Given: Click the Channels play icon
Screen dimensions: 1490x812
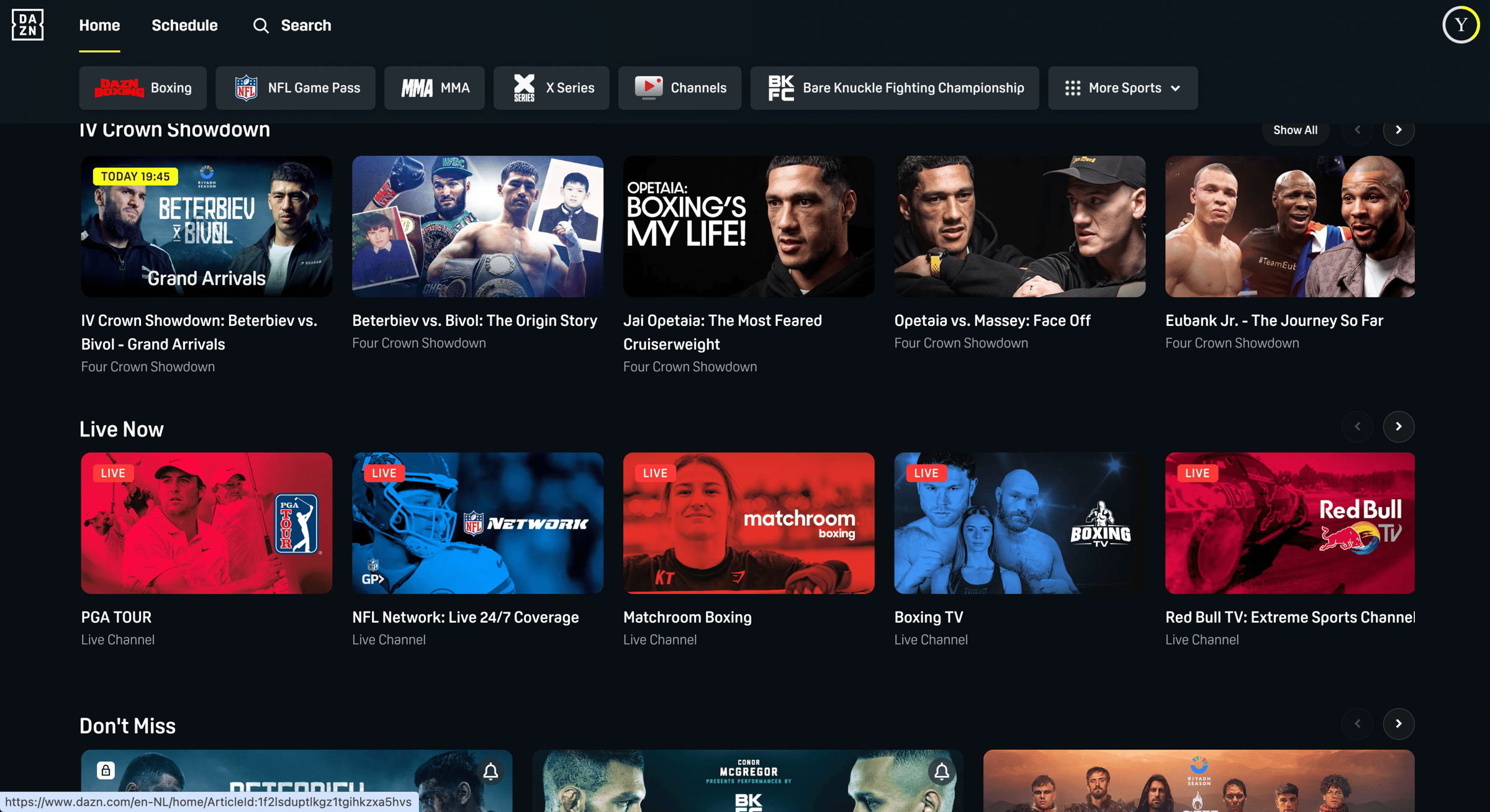Looking at the screenshot, I should [649, 87].
